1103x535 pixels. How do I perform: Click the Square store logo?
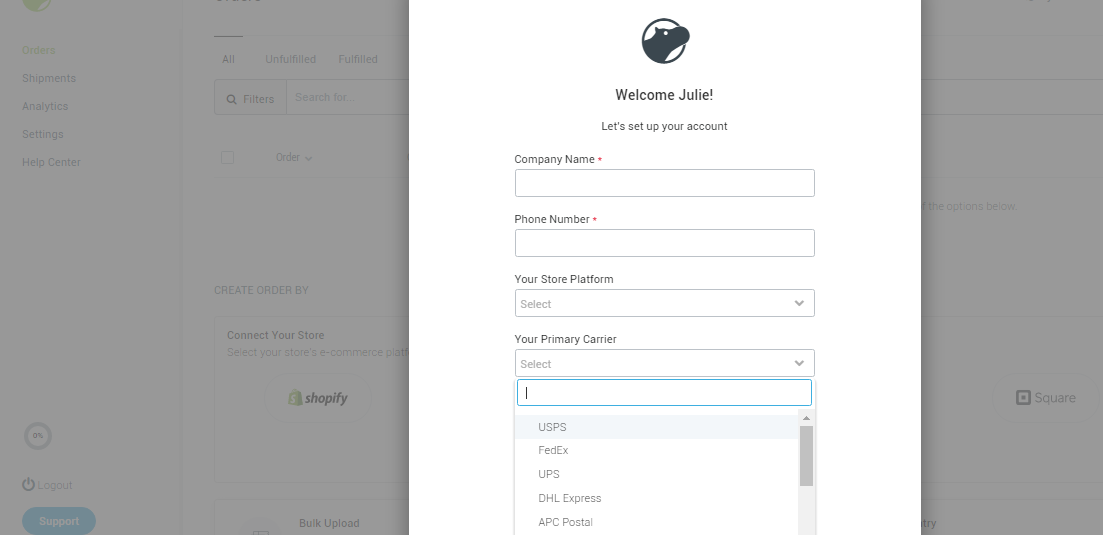coord(1046,398)
